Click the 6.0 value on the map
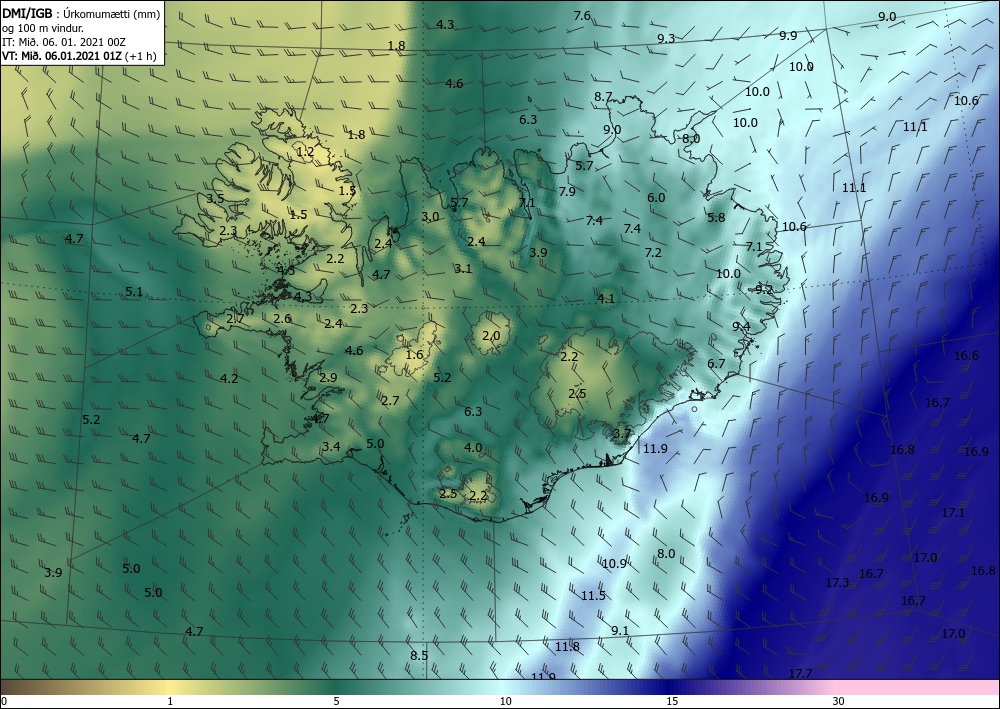Screen dimensions: 1000x709 tap(656, 198)
